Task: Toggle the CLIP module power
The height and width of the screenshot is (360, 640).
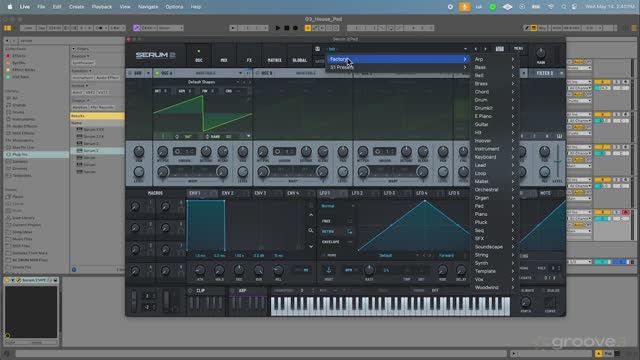Action: (x=190, y=291)
